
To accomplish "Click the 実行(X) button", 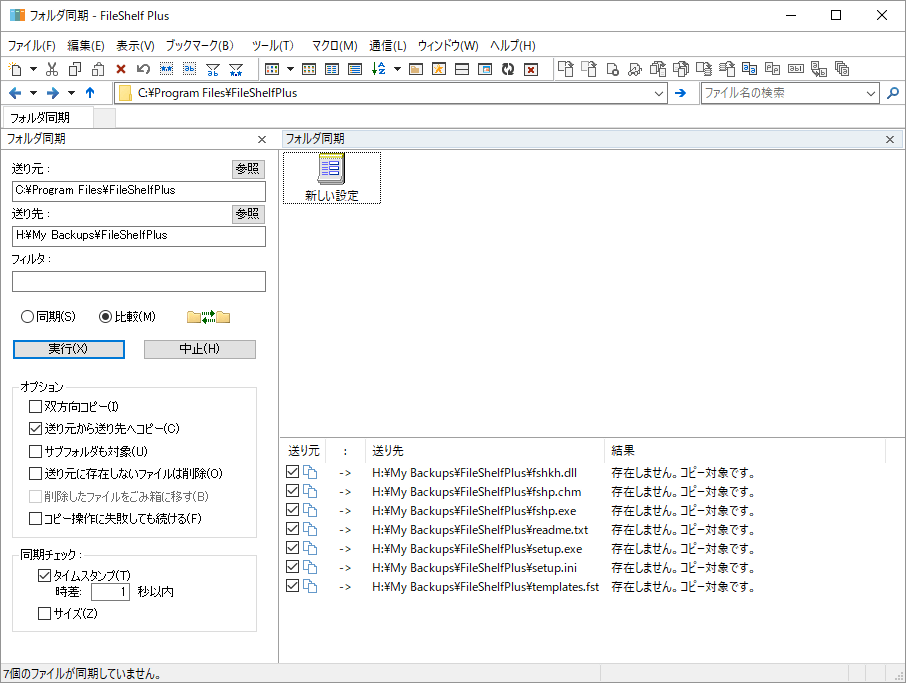I will point(69,349).
